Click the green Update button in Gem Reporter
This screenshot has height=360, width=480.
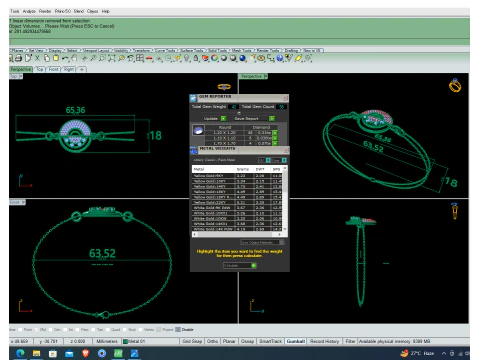point(223,119)
